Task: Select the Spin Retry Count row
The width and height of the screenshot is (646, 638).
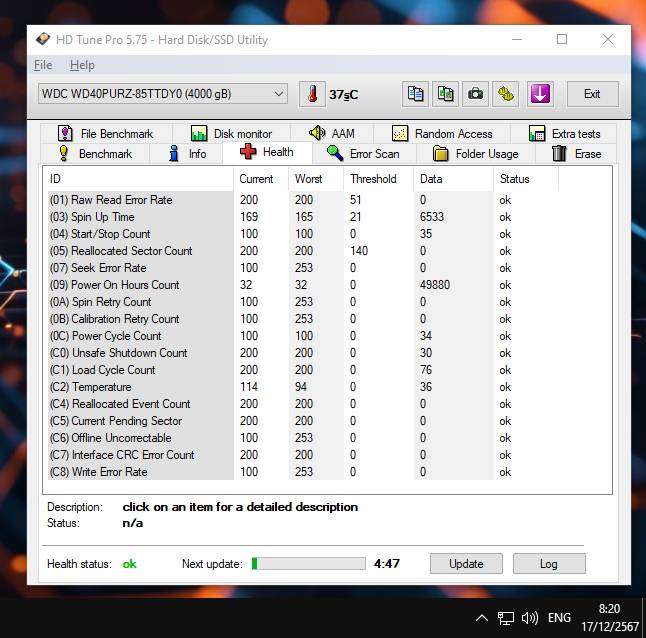Action: 303,302
